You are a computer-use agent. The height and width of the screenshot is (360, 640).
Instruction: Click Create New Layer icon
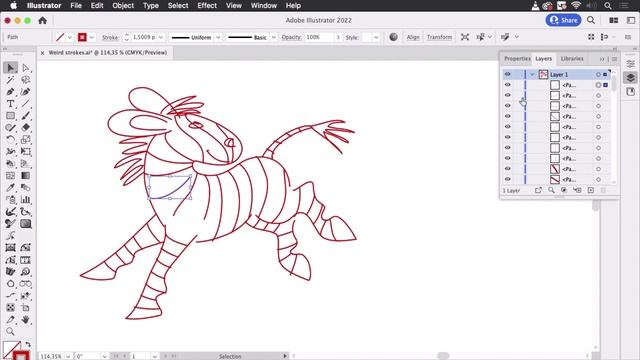tap(591, 190)
